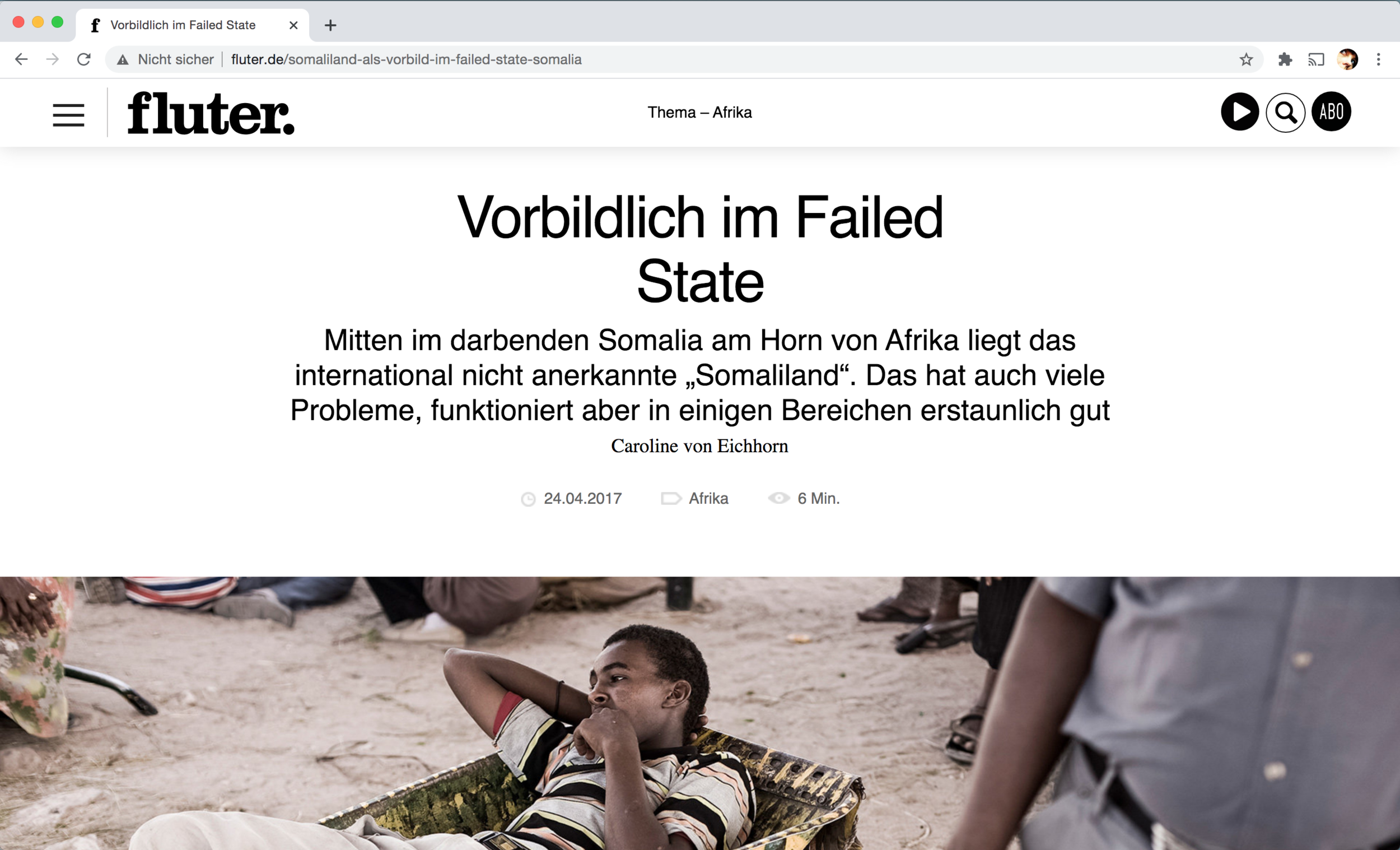Viewport: 1400px width, 850px height.
Task: Click the fluter.de address bar URL
Action: click(406, 59)
